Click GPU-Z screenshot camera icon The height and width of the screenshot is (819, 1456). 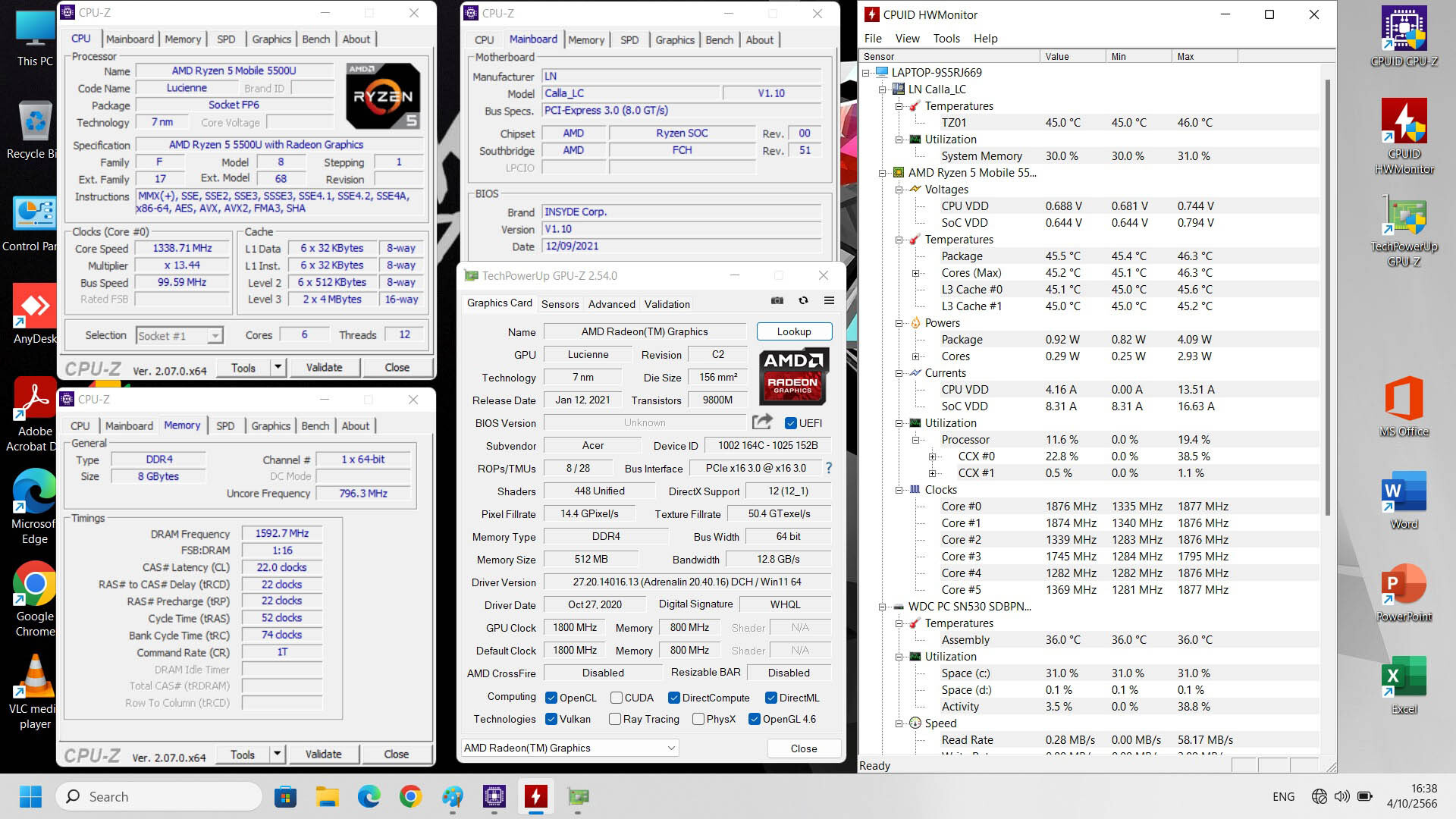pos(777,301)
